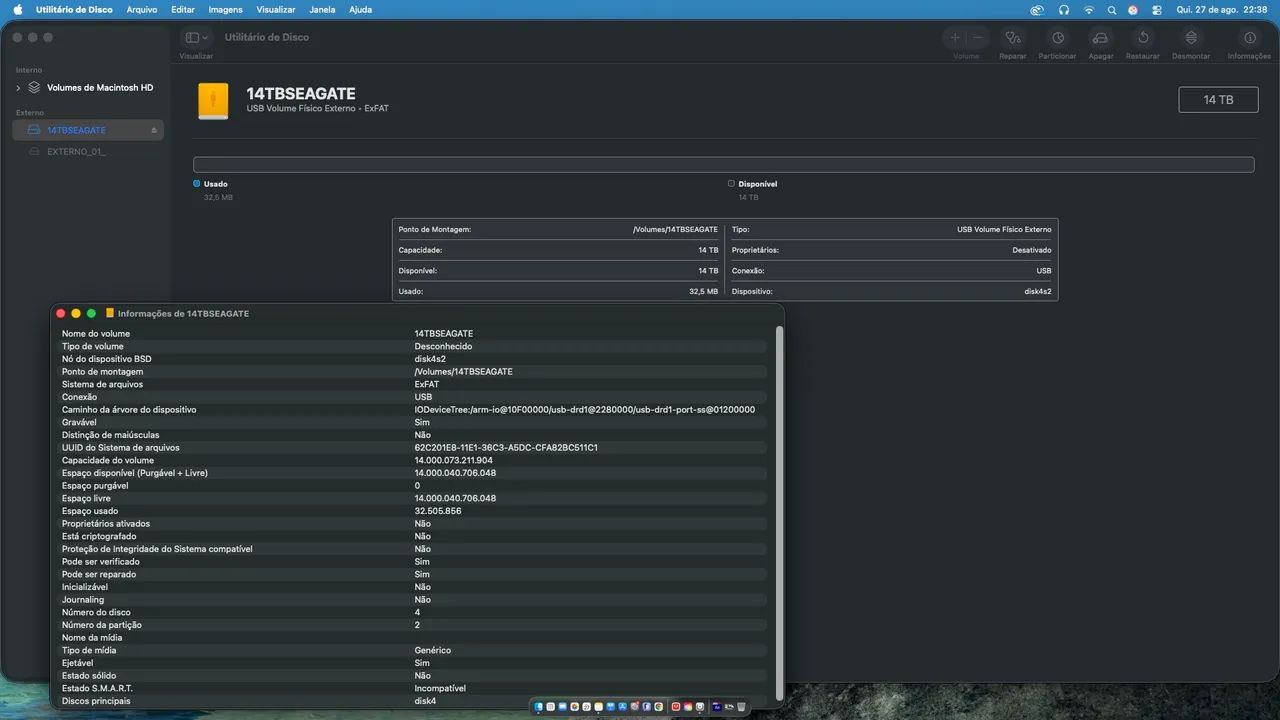Click the Nó do dispositivo BSD value disk4s2
The height and width of the screenshot is (720, 1280).
pos(430,359)
